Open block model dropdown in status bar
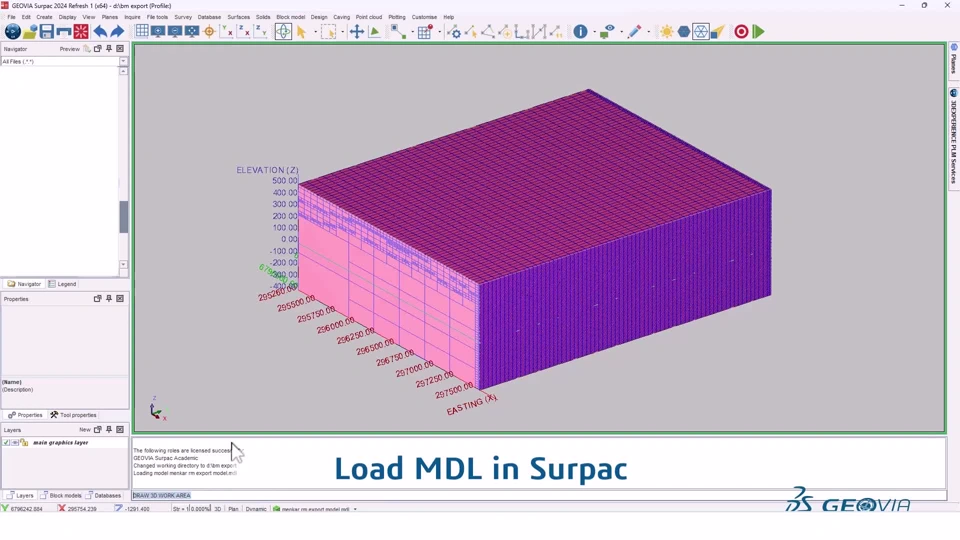Viewport: 960px width, 540px height. point(355,509)
